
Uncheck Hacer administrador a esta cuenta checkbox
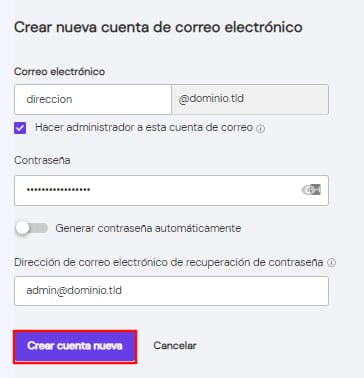[x=20, y=128]
